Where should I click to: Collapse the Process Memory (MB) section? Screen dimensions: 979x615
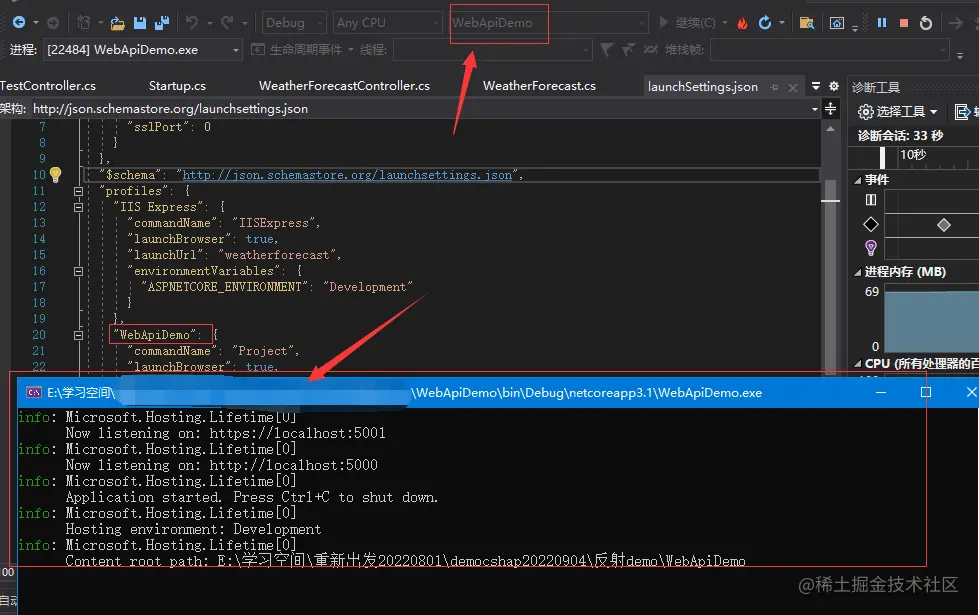[x=858, y=272]
